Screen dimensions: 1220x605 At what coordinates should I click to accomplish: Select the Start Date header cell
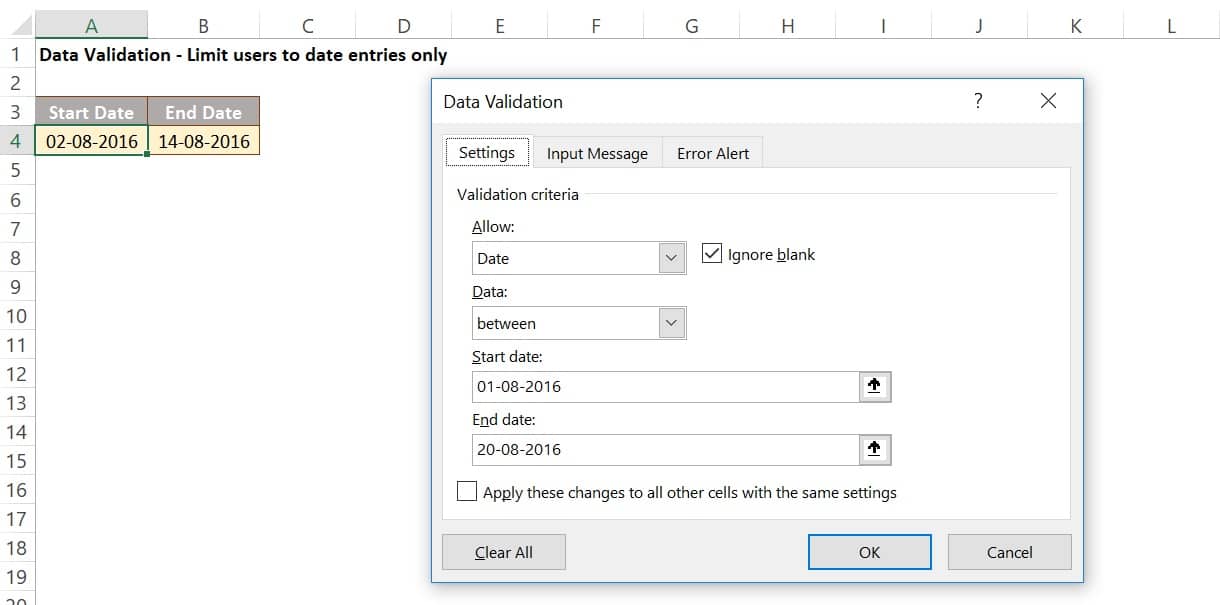click(x=91, y=112)
